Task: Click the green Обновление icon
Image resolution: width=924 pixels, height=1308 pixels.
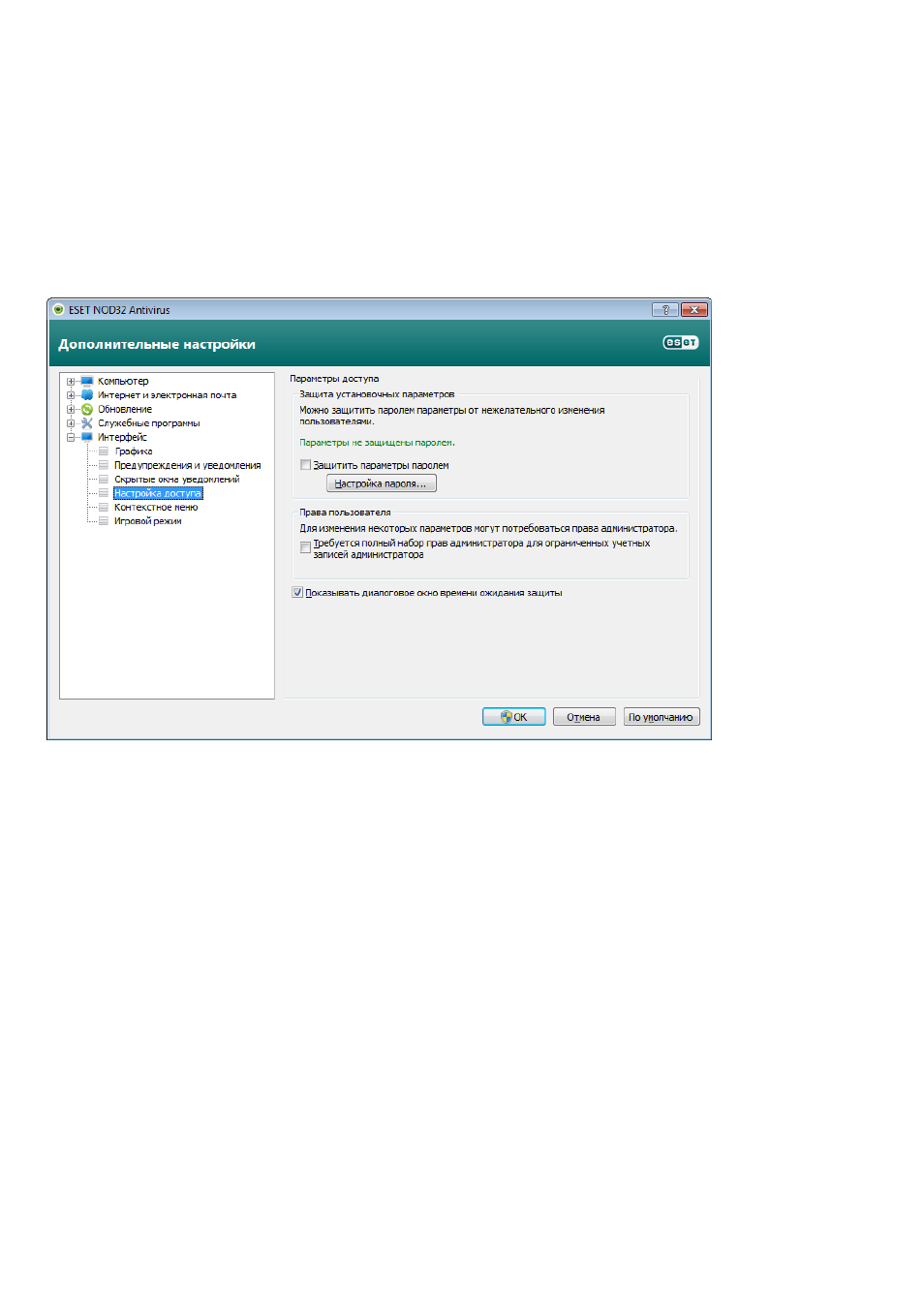Action: tap(87, 410)
